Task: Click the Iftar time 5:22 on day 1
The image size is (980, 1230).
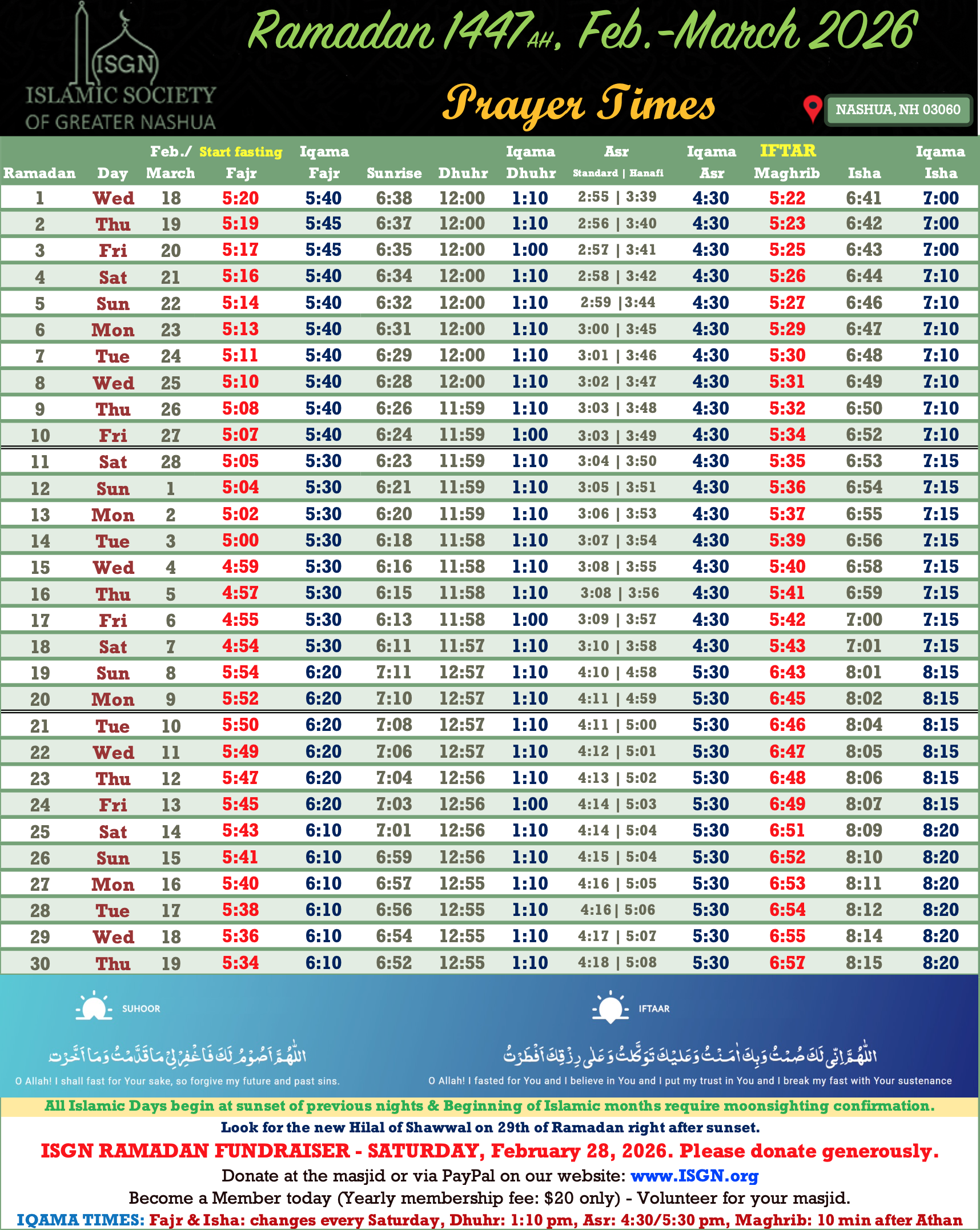Action: [787, 198]
